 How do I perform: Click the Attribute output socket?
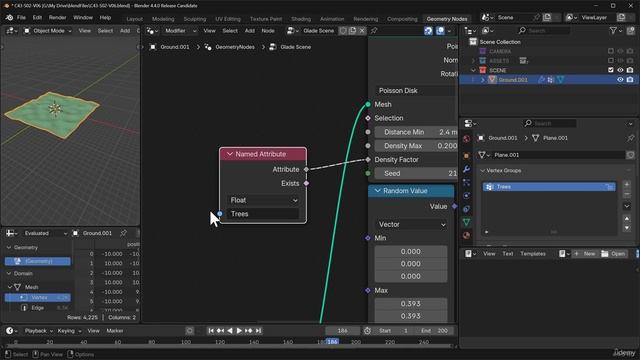point(306,169)
